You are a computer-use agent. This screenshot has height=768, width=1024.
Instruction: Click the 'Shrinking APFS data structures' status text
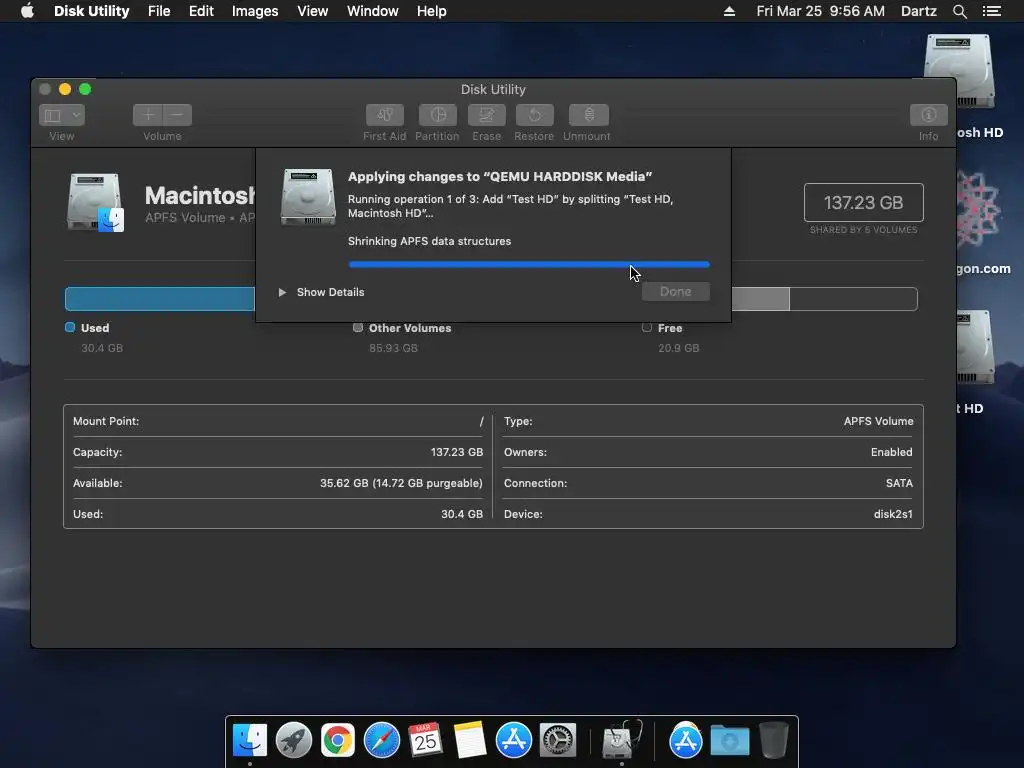tap(429, 241)
